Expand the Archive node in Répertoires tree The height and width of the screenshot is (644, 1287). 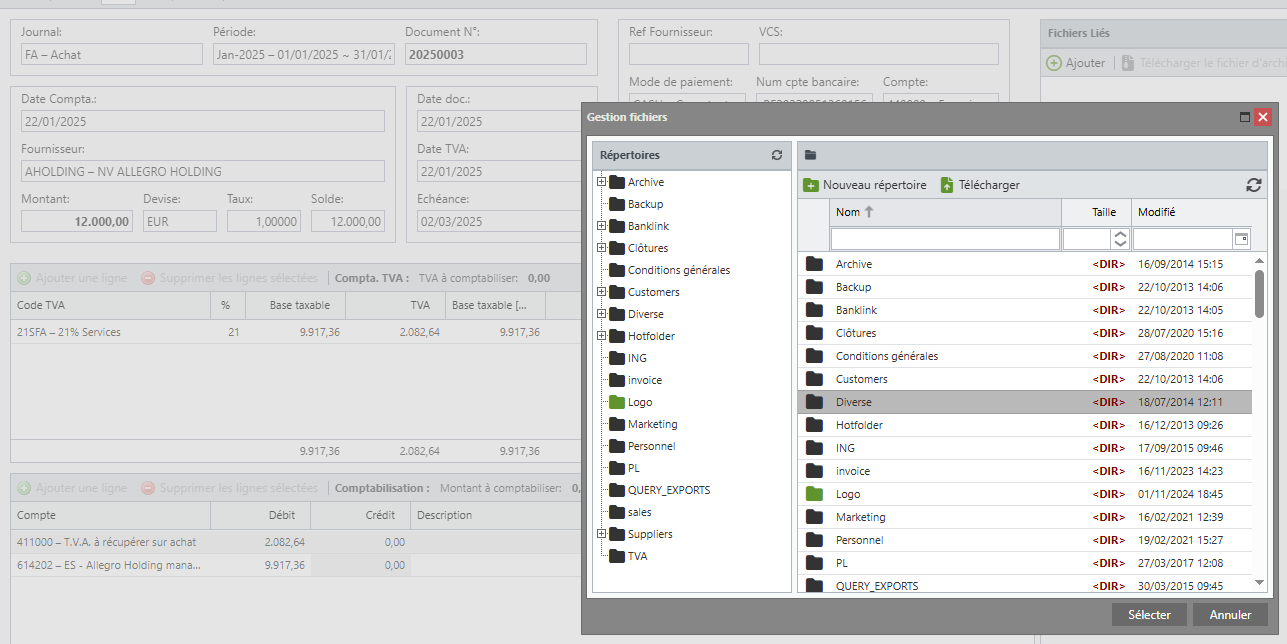[x=602, y=182]
